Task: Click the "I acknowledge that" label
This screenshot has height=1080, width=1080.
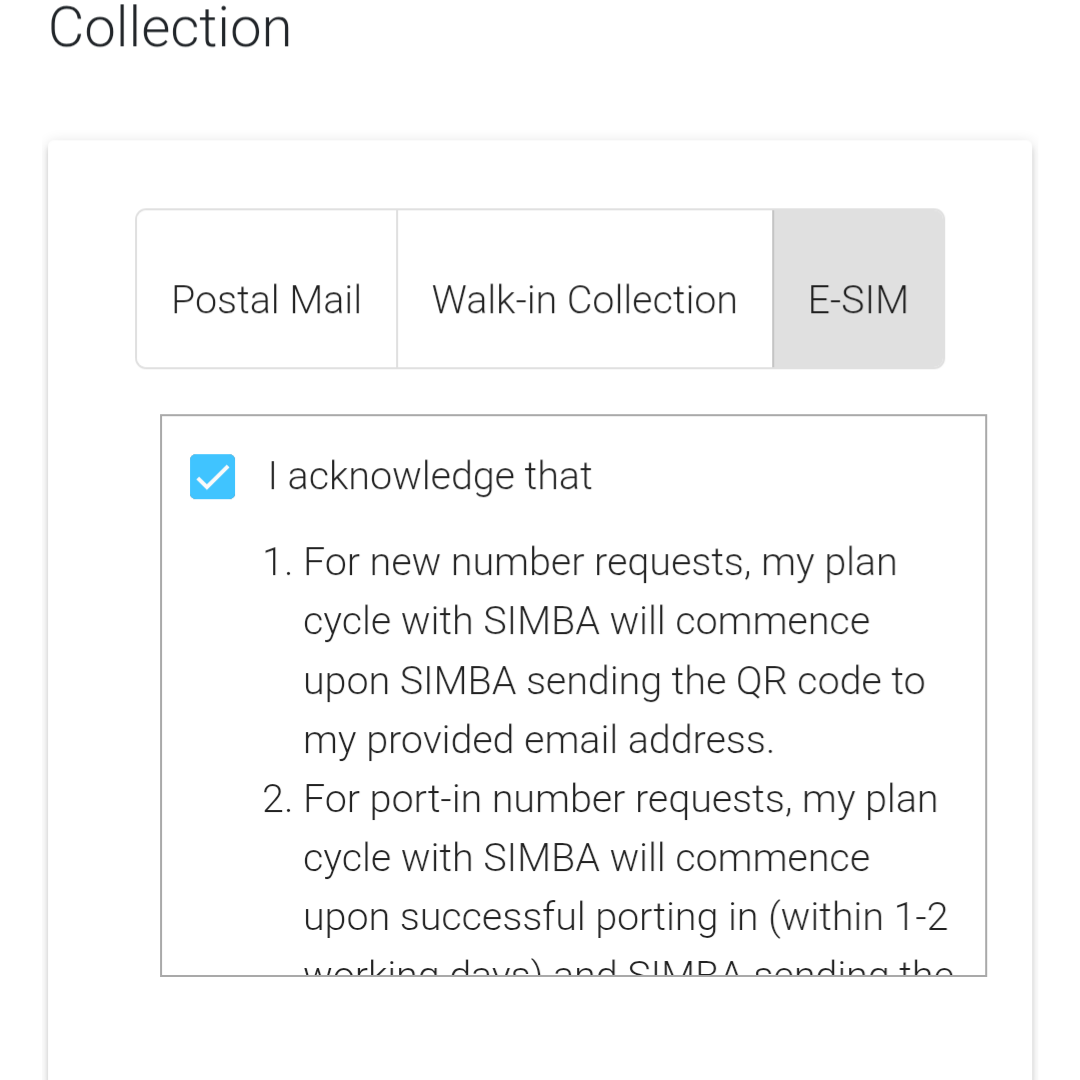Action: [430, 477]
